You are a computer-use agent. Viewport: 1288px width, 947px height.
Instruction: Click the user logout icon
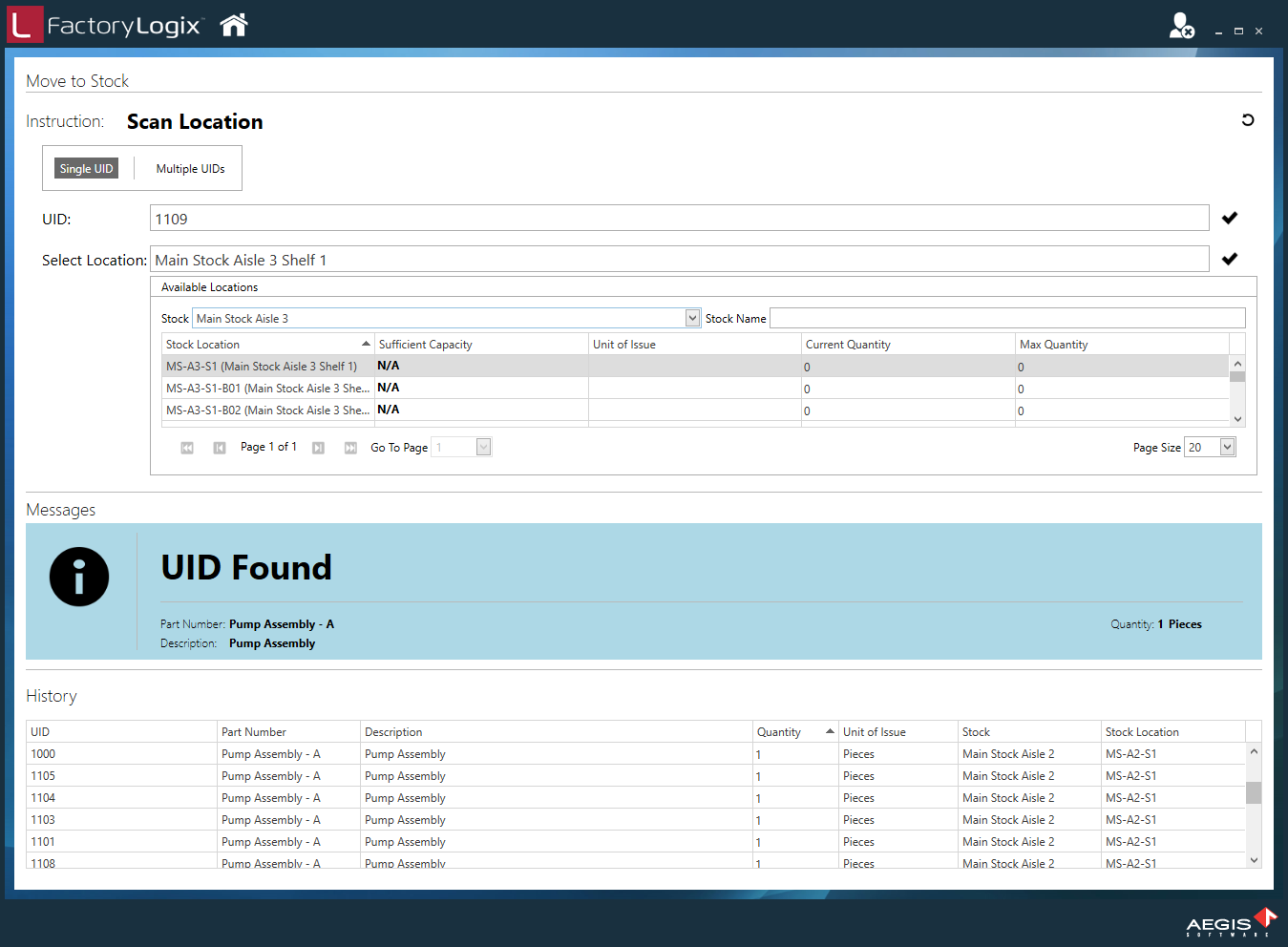pos(1181,25)
